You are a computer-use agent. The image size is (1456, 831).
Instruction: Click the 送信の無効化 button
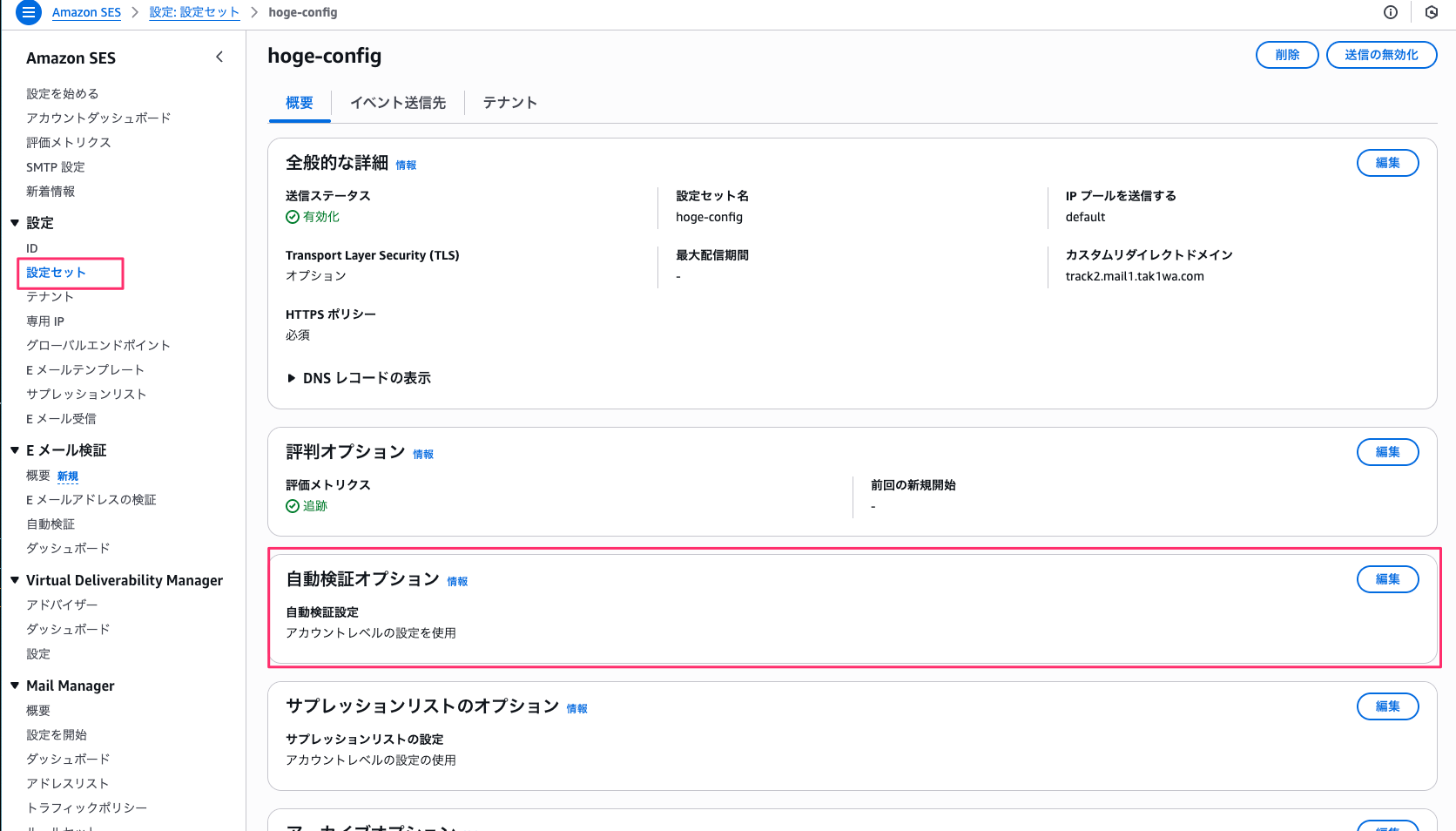(1381, 55)
